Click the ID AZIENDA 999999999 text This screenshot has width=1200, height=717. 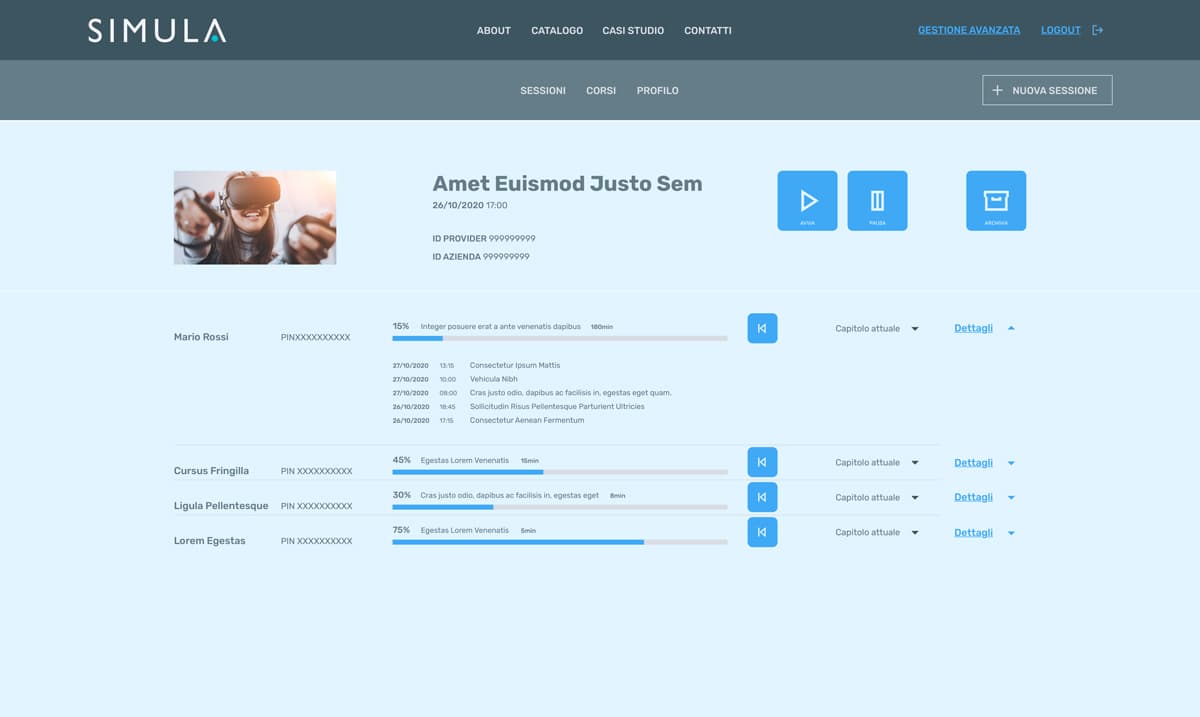(x=481, y=257)
